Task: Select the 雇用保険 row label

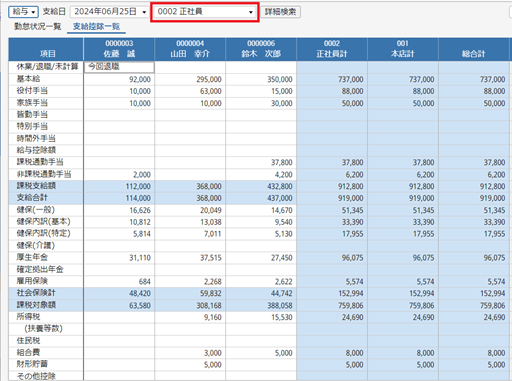Action: 32,281
